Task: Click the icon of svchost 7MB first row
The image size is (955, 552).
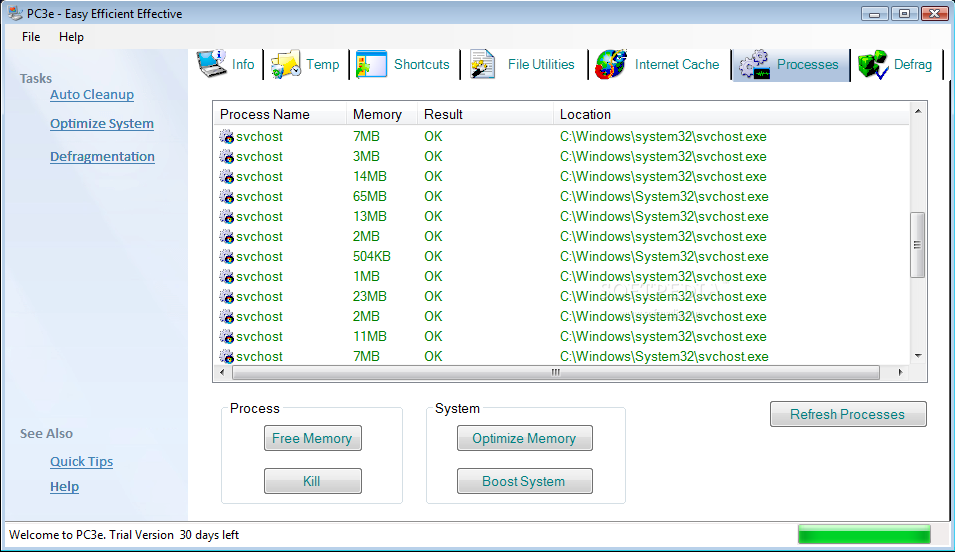Action: point(227,136)
